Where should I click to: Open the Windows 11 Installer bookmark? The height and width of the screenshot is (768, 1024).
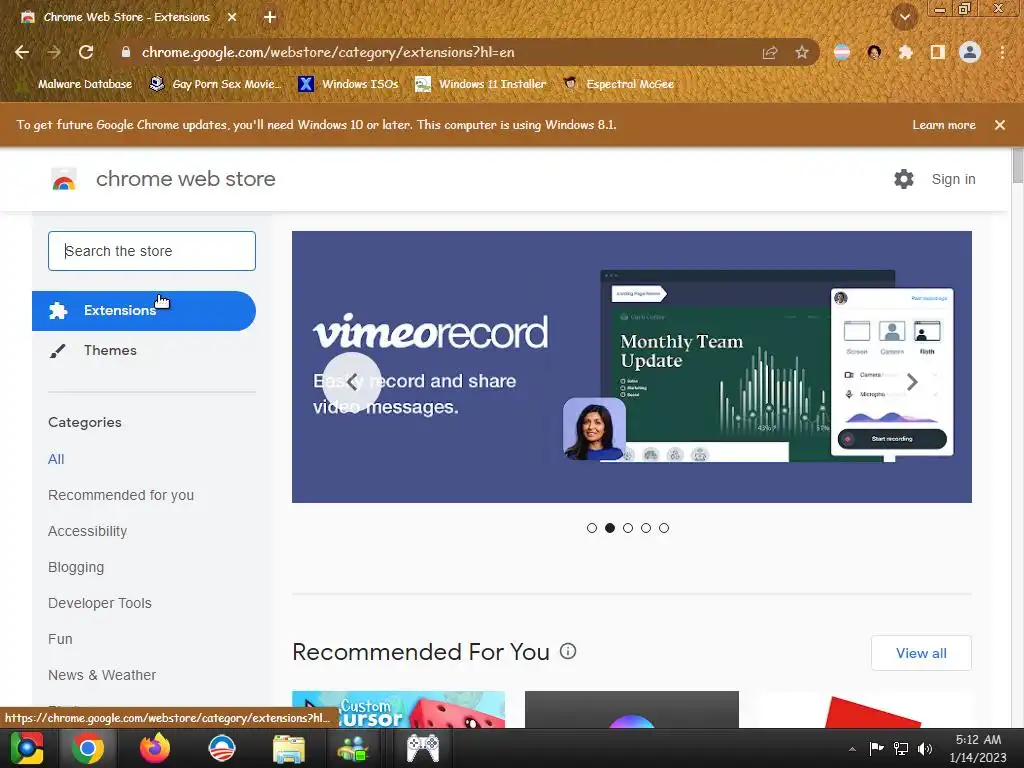[x=481, y=84]
